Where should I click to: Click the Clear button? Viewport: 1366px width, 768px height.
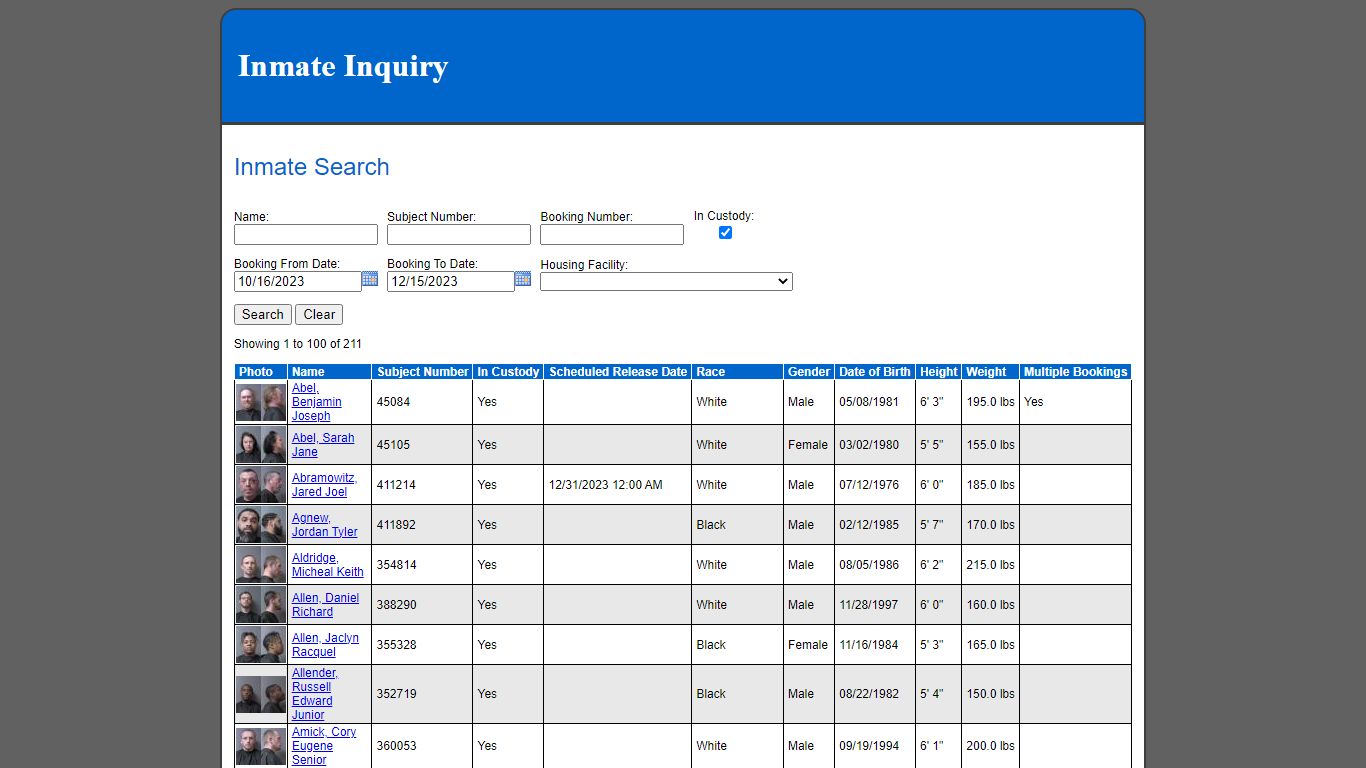pyautogui.click(x=319, y=314)
